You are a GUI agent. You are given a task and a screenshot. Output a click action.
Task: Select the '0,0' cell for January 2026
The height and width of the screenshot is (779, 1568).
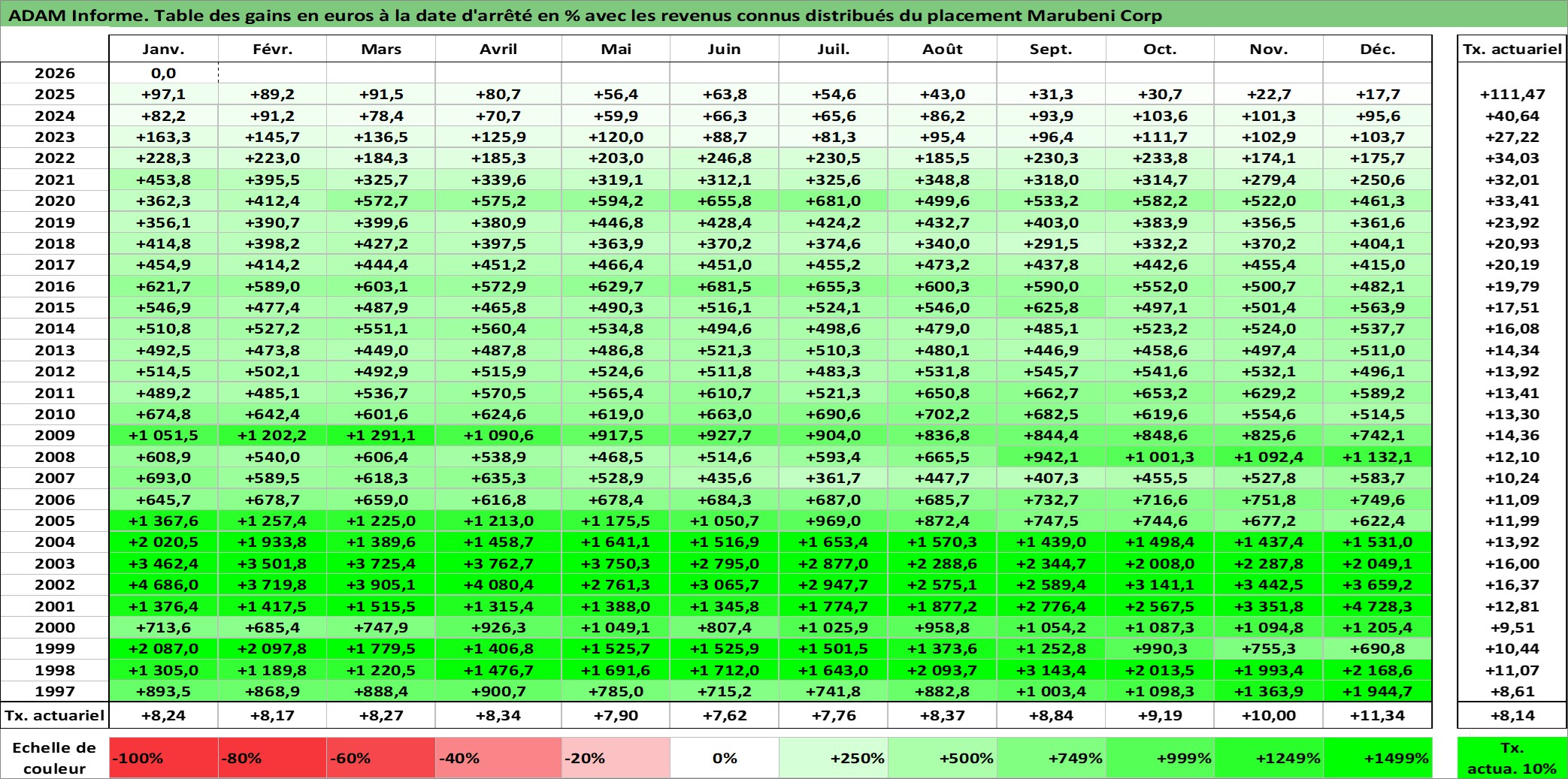164,73
